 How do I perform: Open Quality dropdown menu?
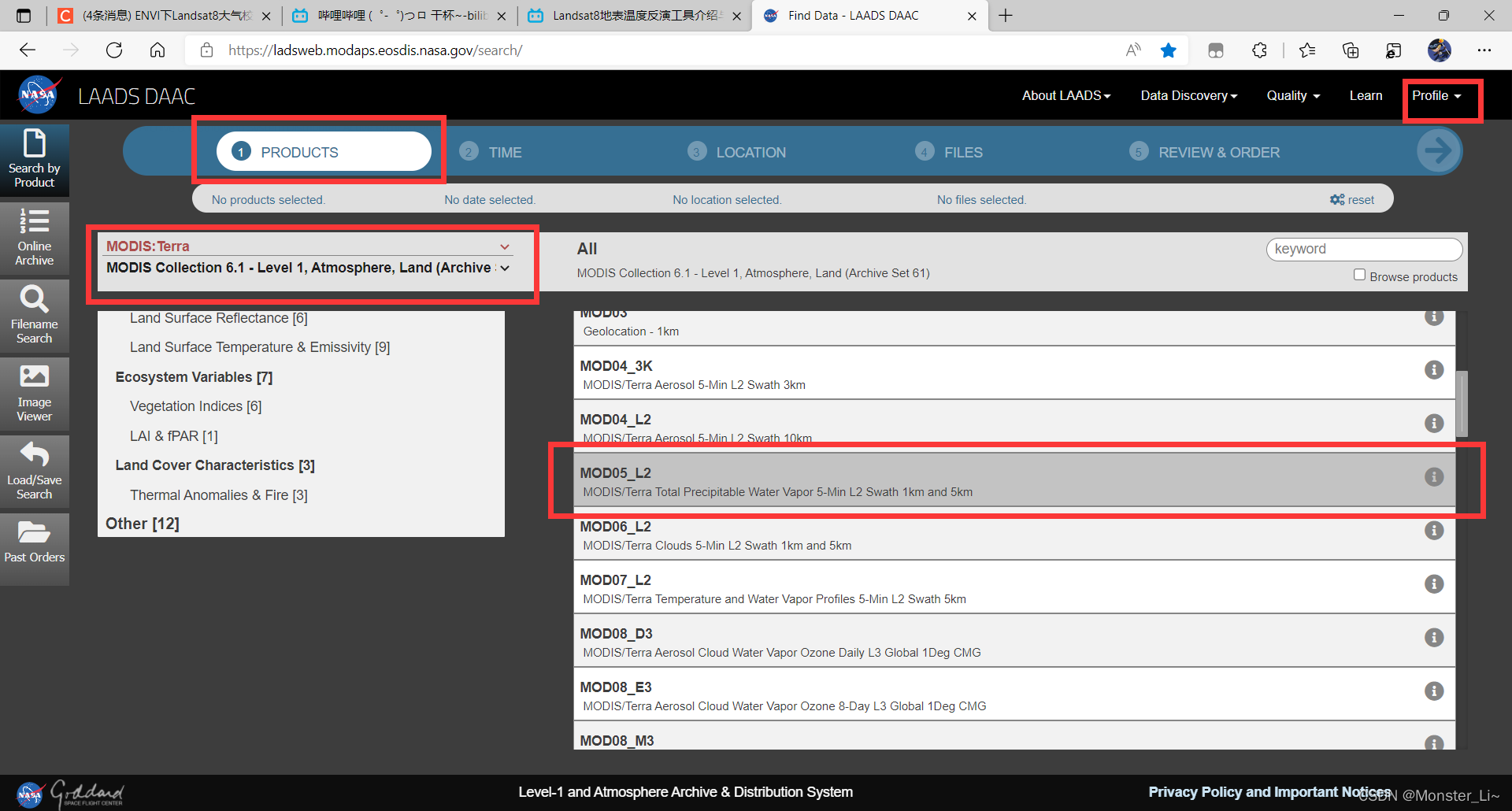point(1293,95)
